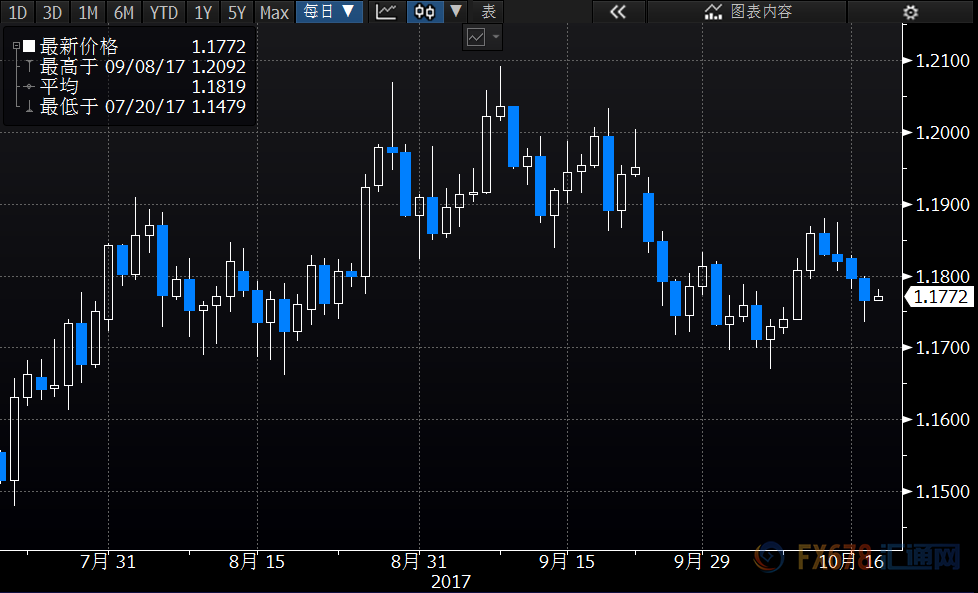The image size is (978, 593).
Task: Click the 8月 15 date label
Action: coord(256,562)
